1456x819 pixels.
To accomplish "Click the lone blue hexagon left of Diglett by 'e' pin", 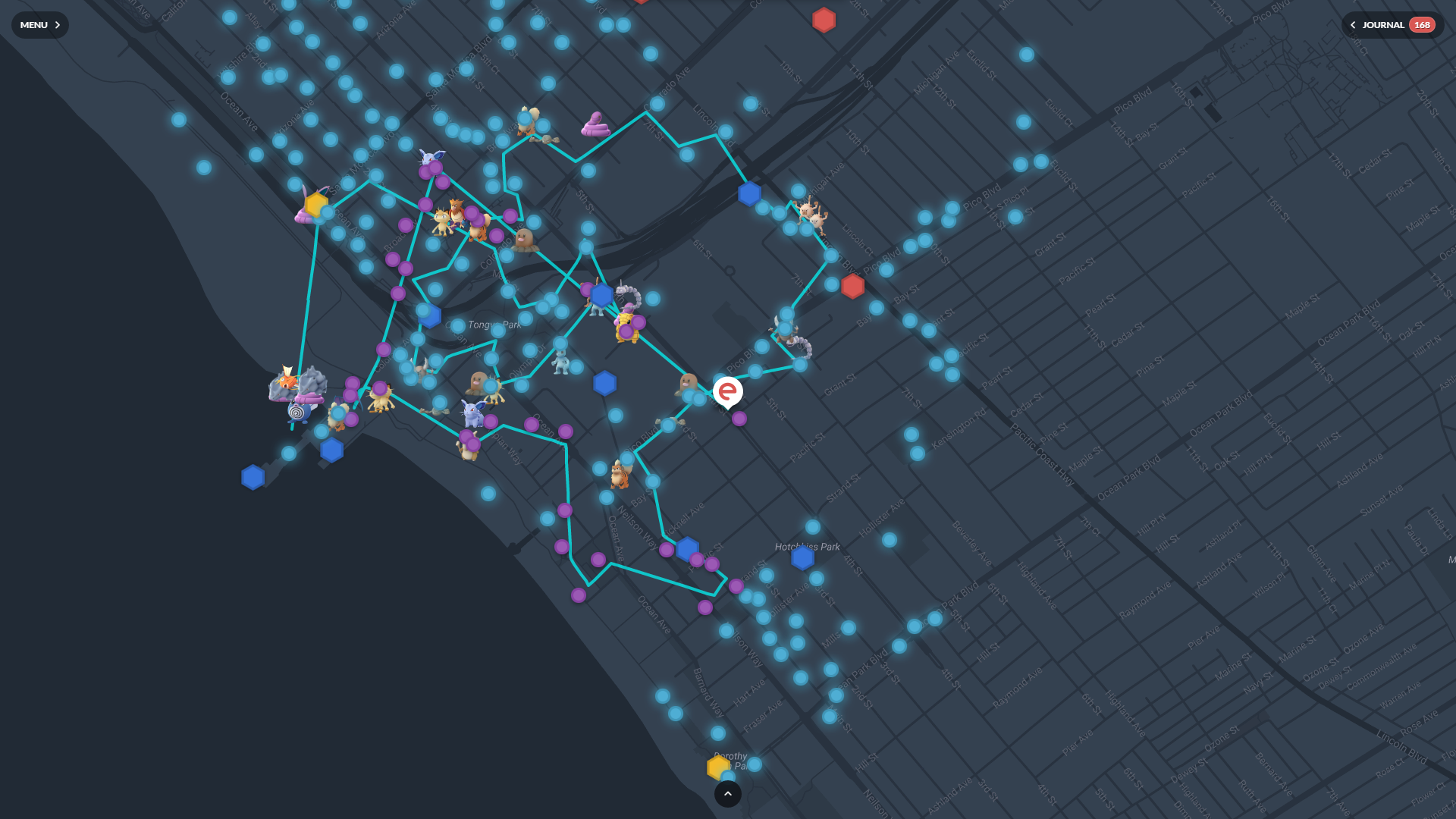I will [x=604, y=384].
